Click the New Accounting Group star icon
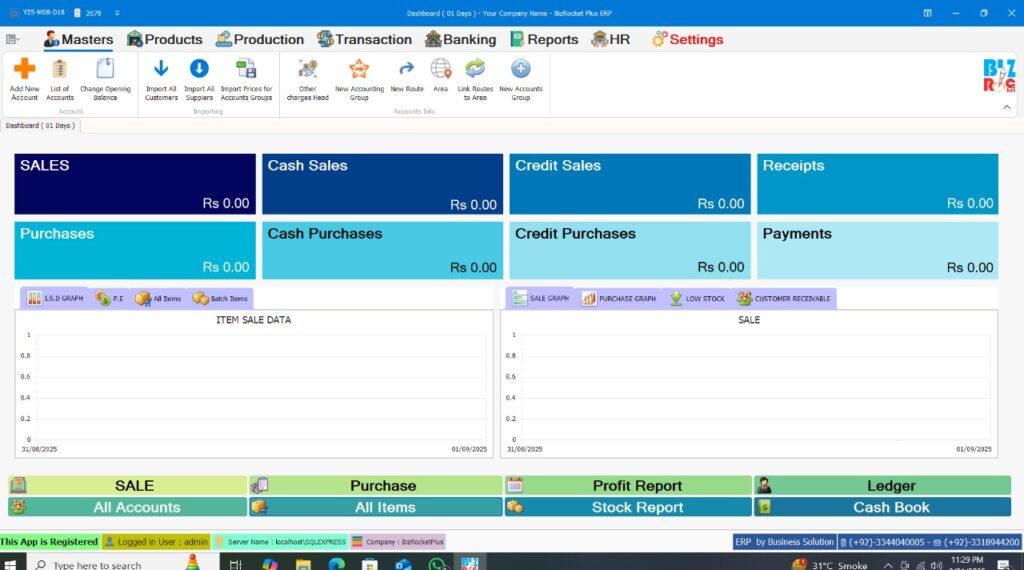Viewport: 1024px width, 570px height. [359, 69]
